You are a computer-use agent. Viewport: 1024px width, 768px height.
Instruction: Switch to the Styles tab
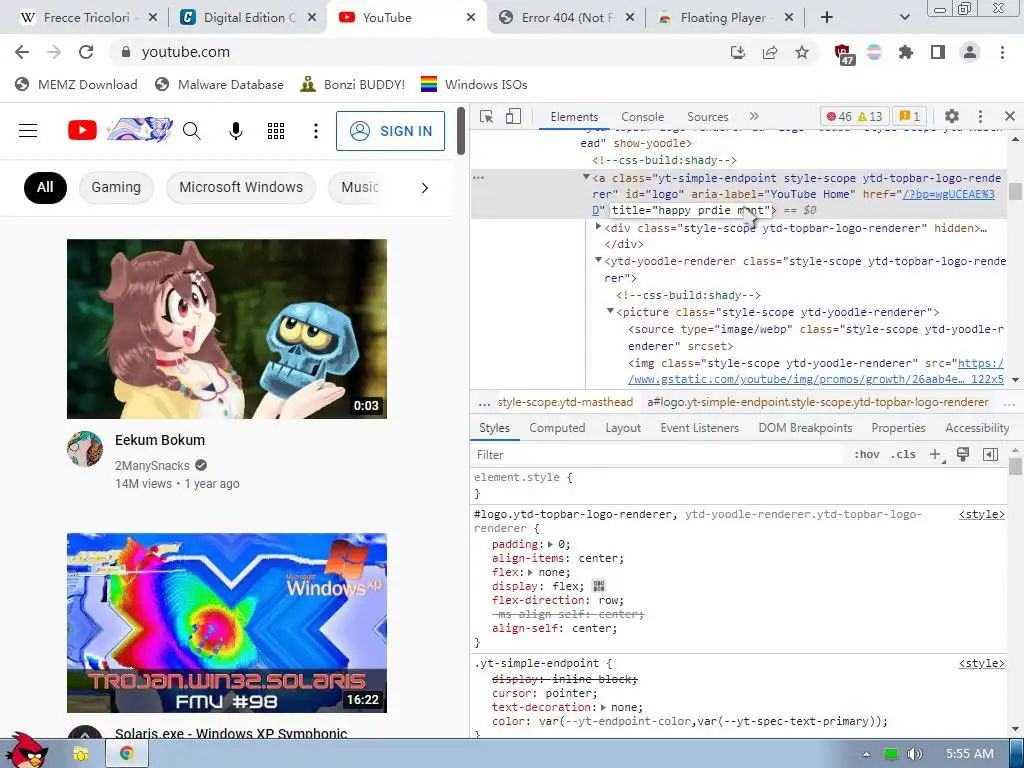tap(494, 428)
